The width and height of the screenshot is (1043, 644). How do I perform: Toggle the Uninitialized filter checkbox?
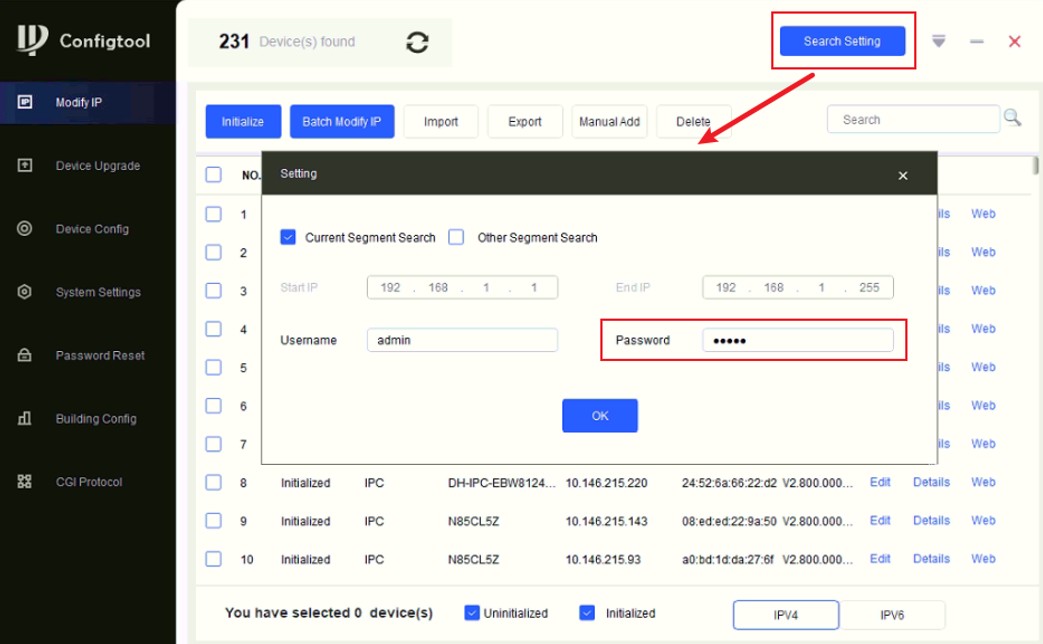coord(472,613)
